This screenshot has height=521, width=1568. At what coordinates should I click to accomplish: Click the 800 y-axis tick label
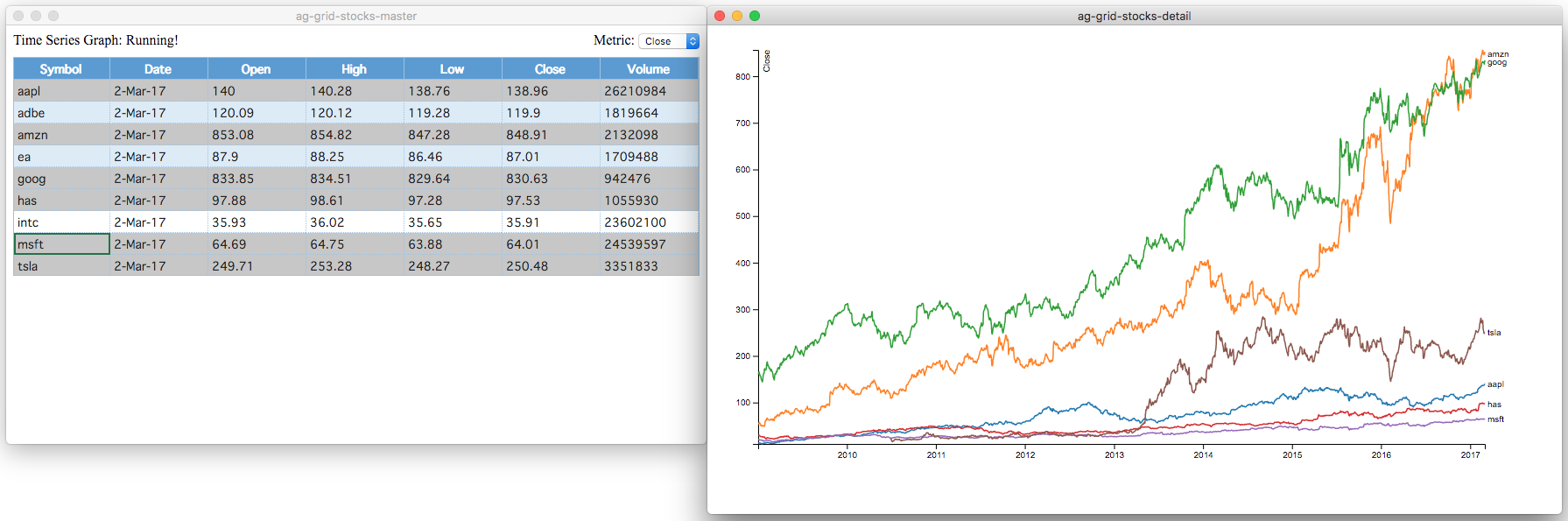click(743, 77)
